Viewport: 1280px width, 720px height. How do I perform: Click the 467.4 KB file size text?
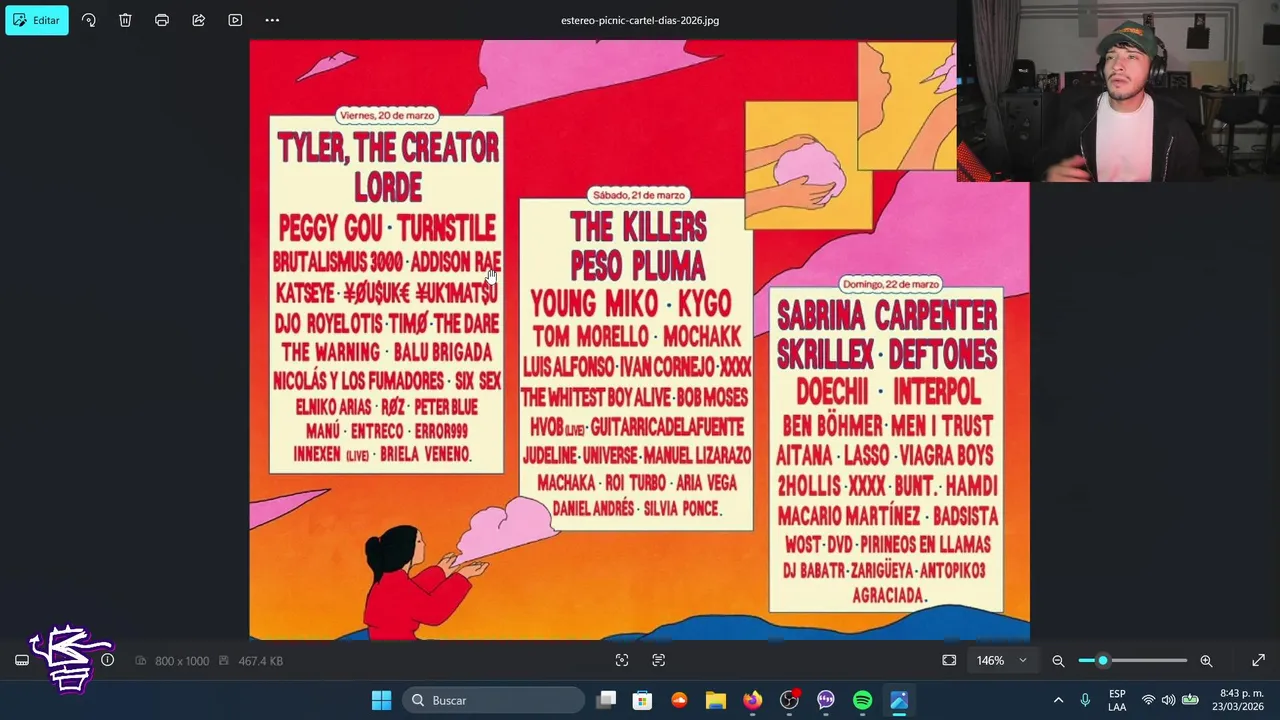[x=260, y=661]
